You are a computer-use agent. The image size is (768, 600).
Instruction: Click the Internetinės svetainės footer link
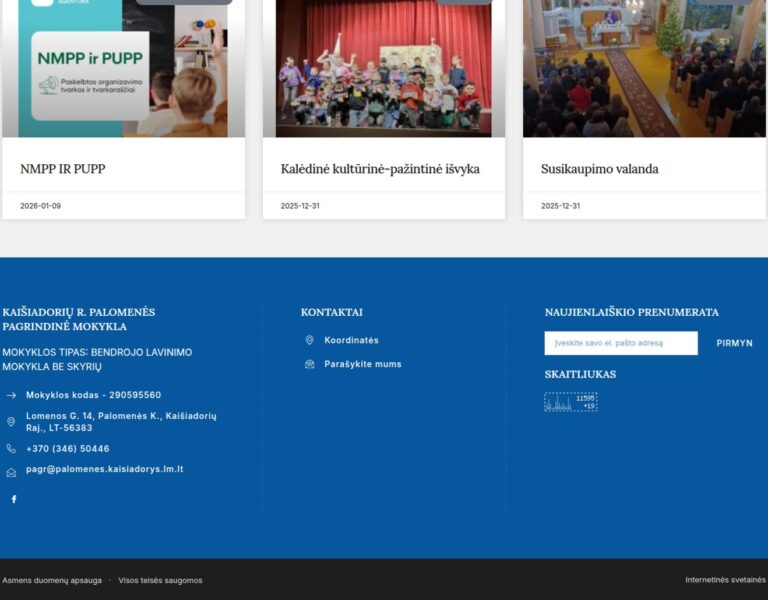725,580
